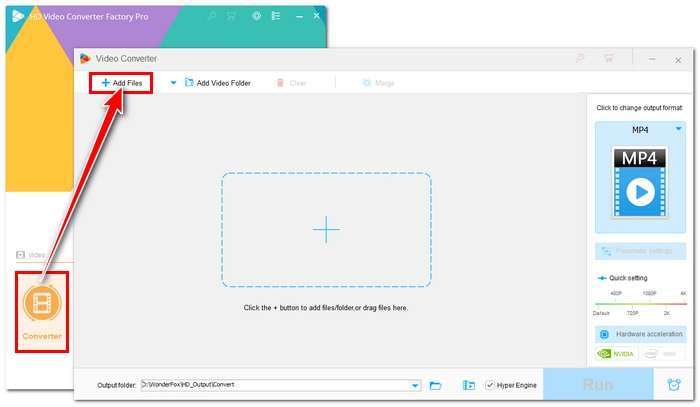
Task: Click the Merge button
Action: pos(379,83)
